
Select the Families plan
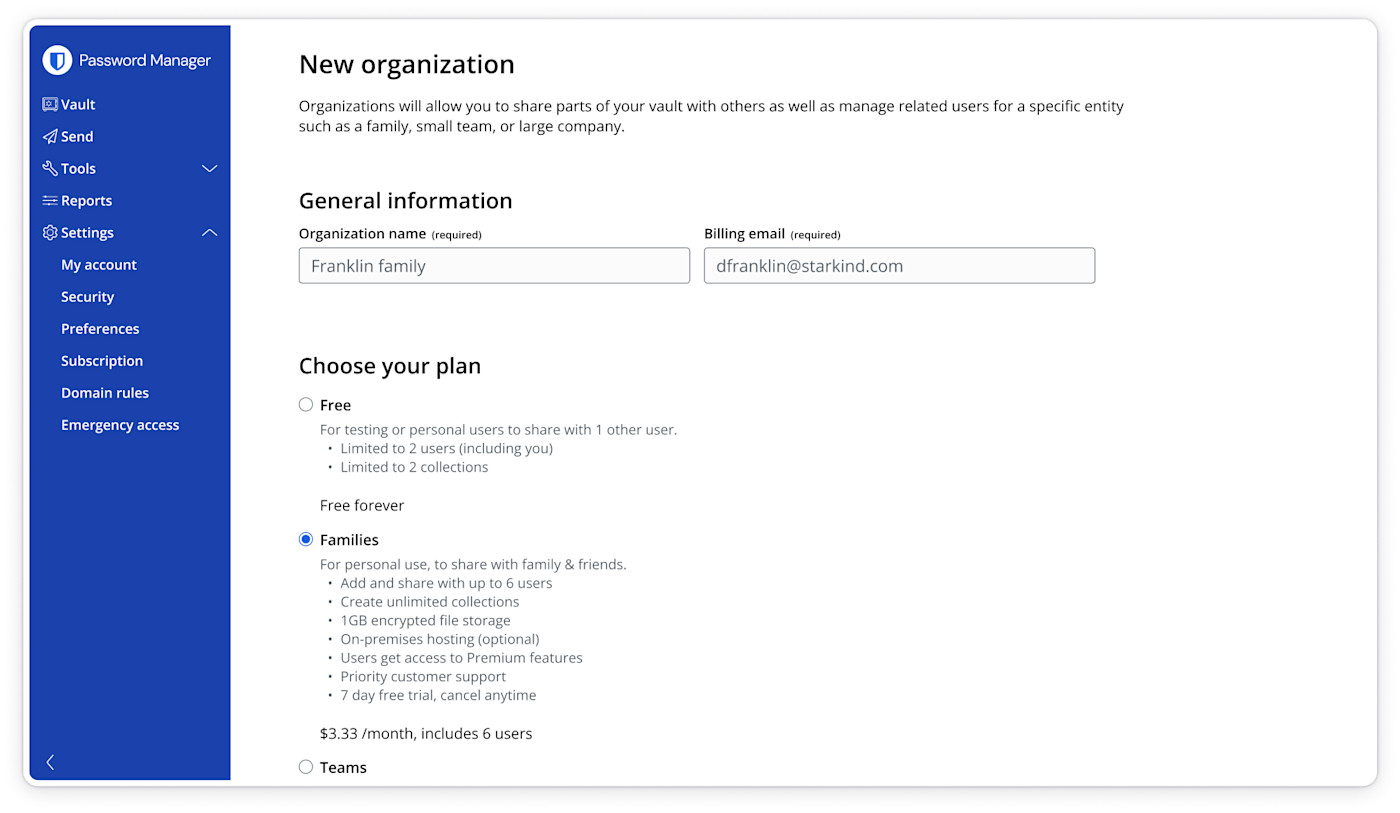305,539
